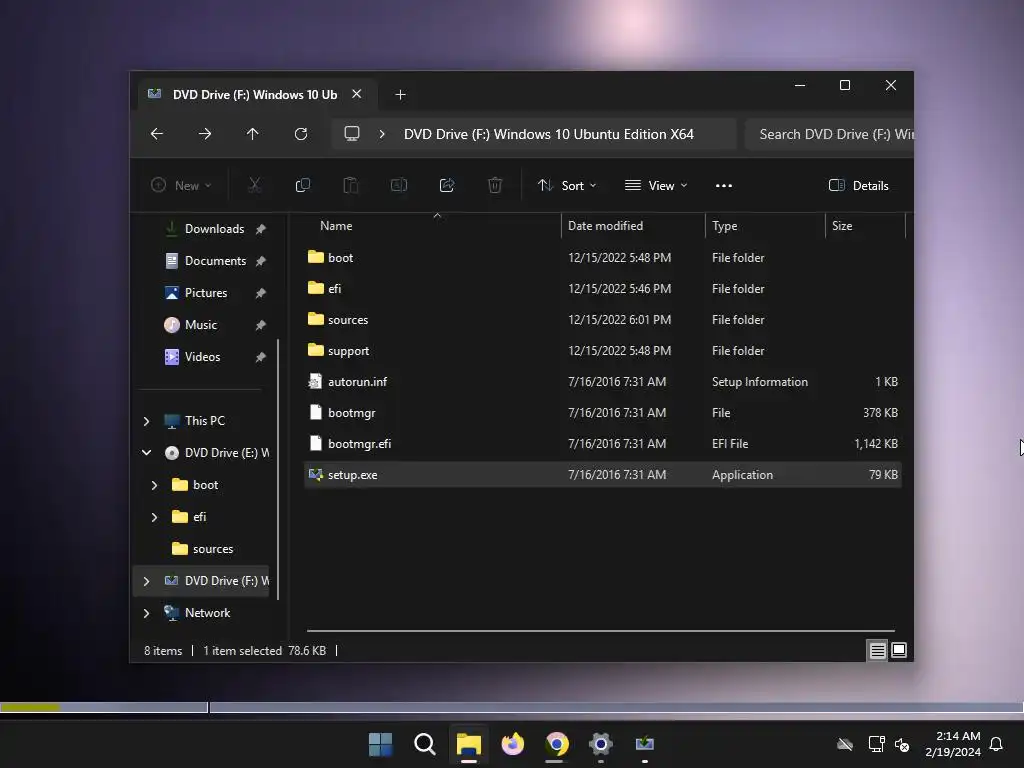Expand efi folder in navigation tree

pos(154,517)
